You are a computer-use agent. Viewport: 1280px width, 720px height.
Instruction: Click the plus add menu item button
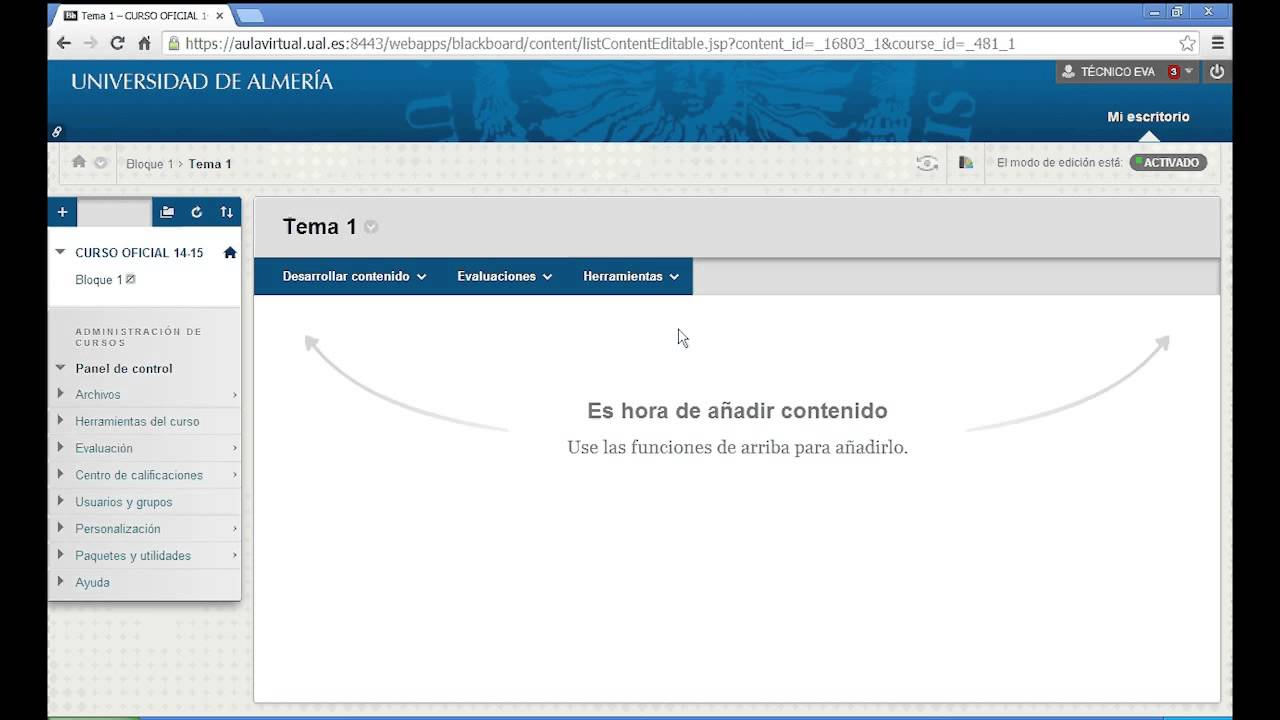(x=62, y=212)
